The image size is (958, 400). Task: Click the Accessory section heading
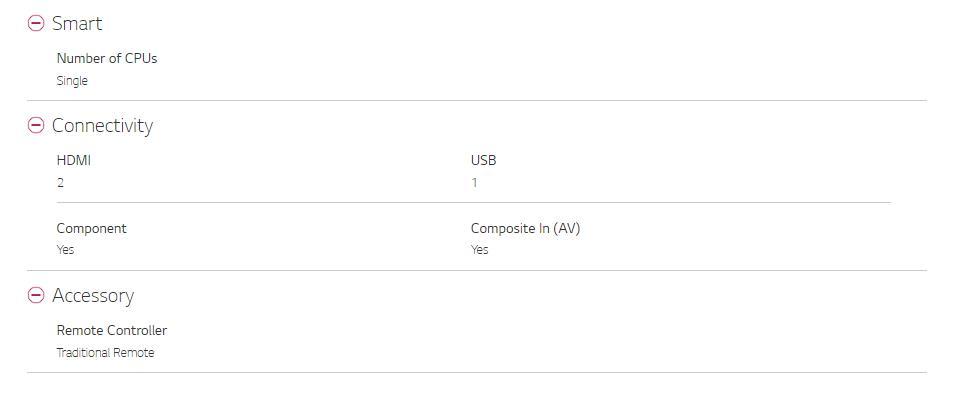93,295
